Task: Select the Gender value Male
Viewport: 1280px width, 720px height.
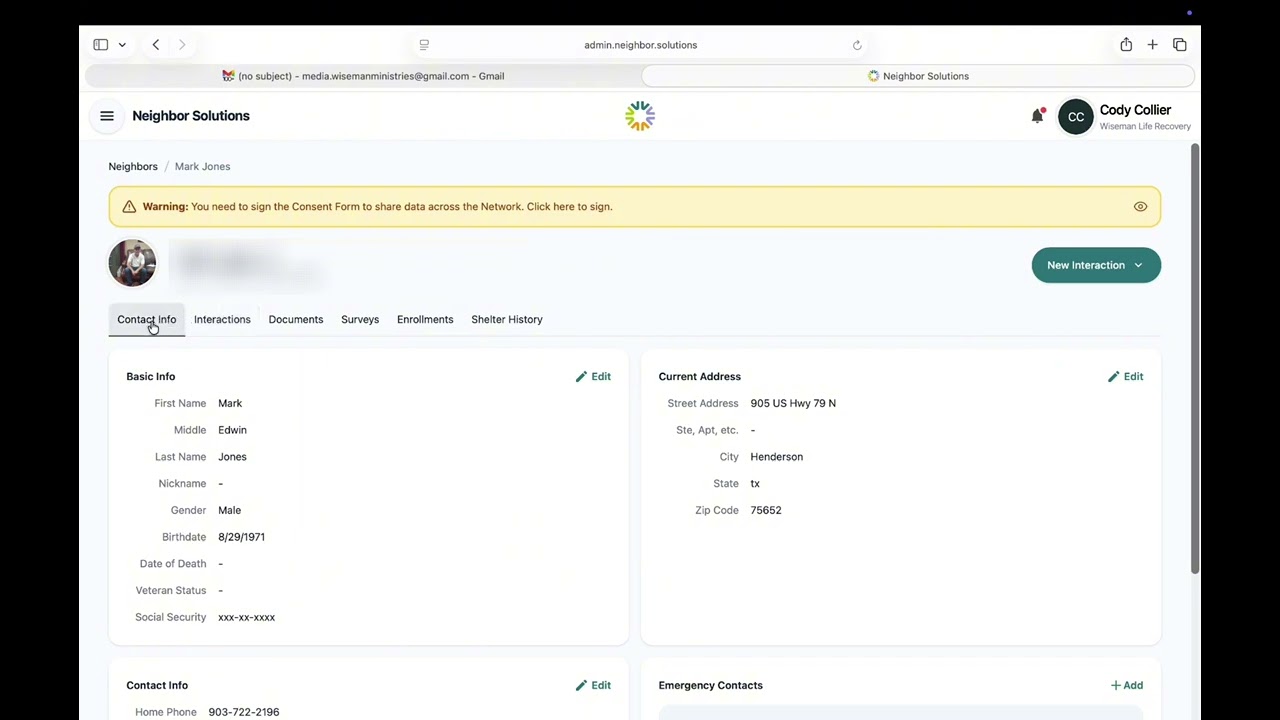Action: coord(229,511)
